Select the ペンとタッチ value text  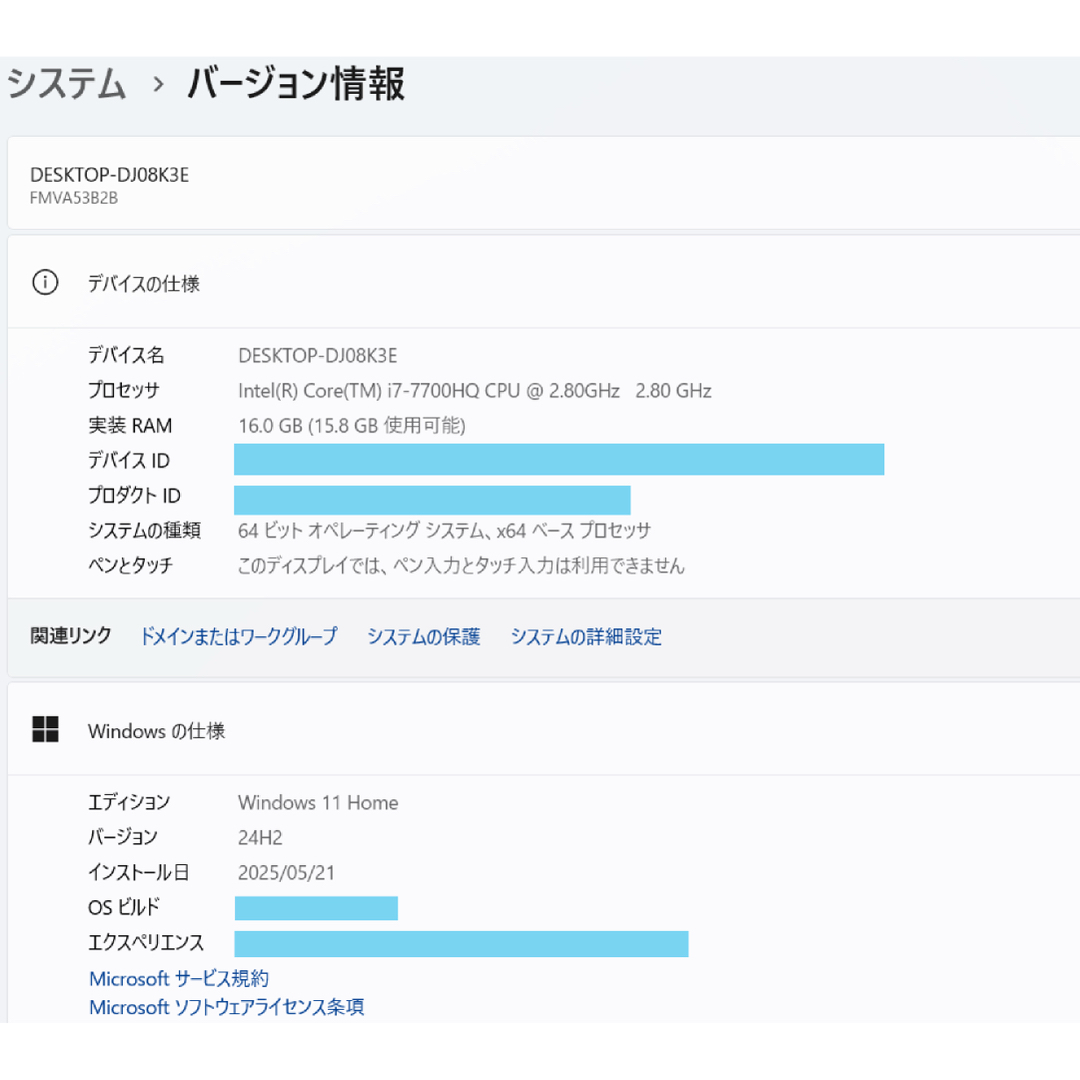pyautogui.click(x=461, y=565)
